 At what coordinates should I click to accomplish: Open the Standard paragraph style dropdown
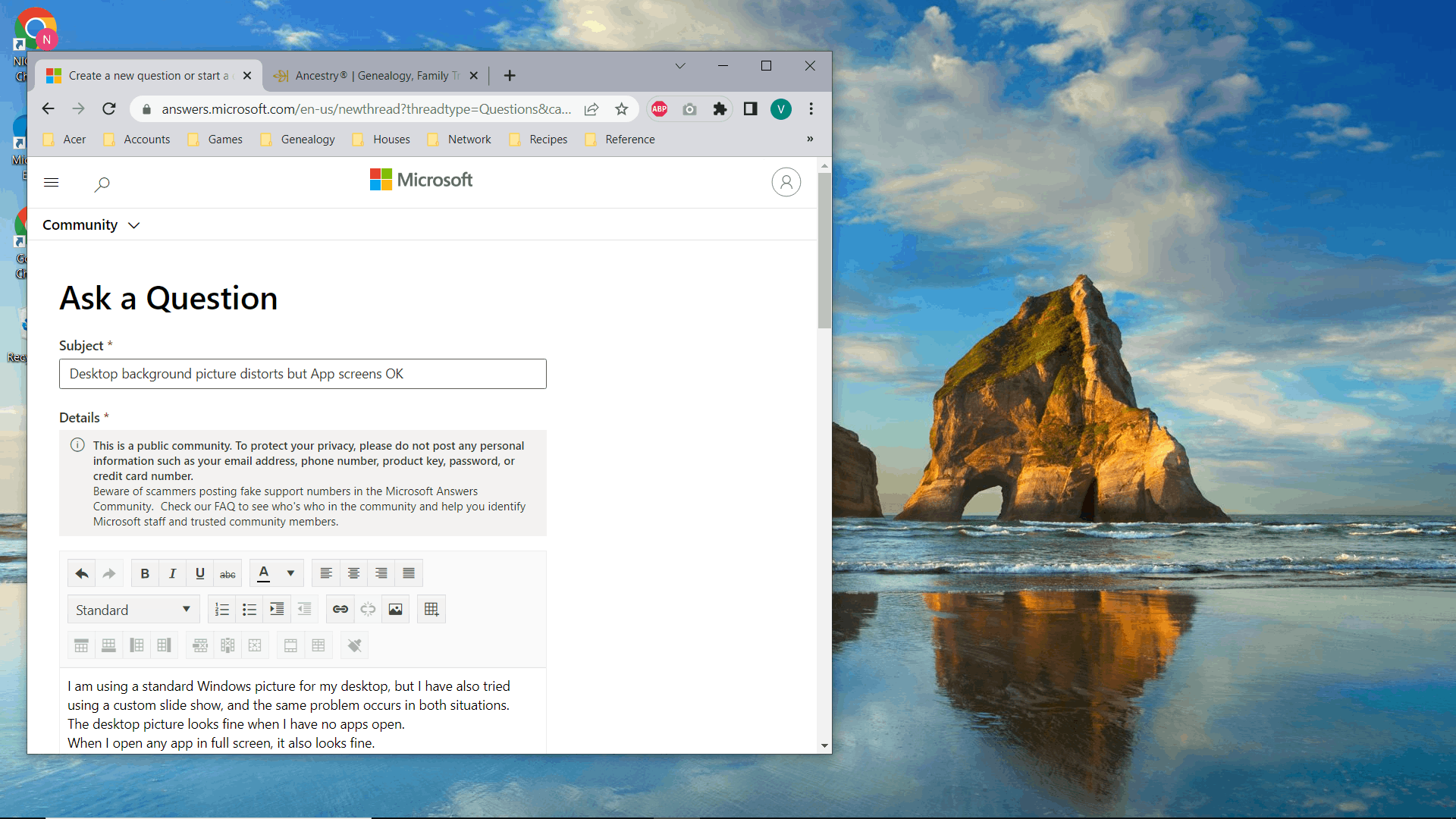[133, 610]
